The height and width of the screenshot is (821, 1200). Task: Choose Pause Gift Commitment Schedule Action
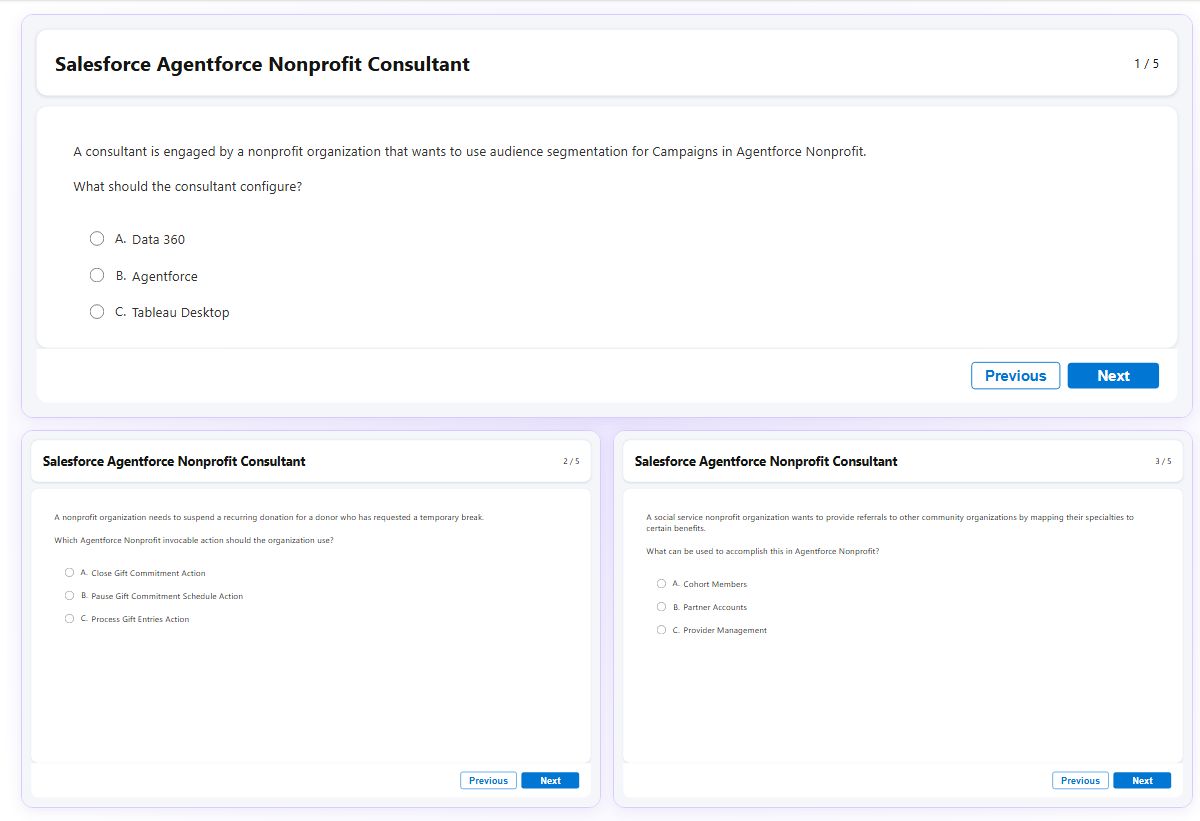(x=69, y=596)
